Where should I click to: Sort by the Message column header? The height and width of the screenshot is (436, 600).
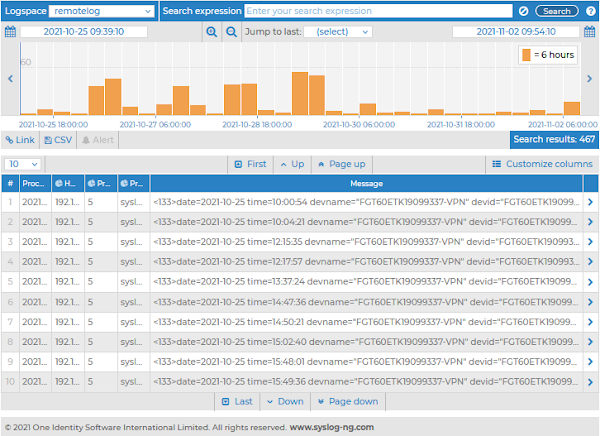pyautogui.click(x=367, y=184)
